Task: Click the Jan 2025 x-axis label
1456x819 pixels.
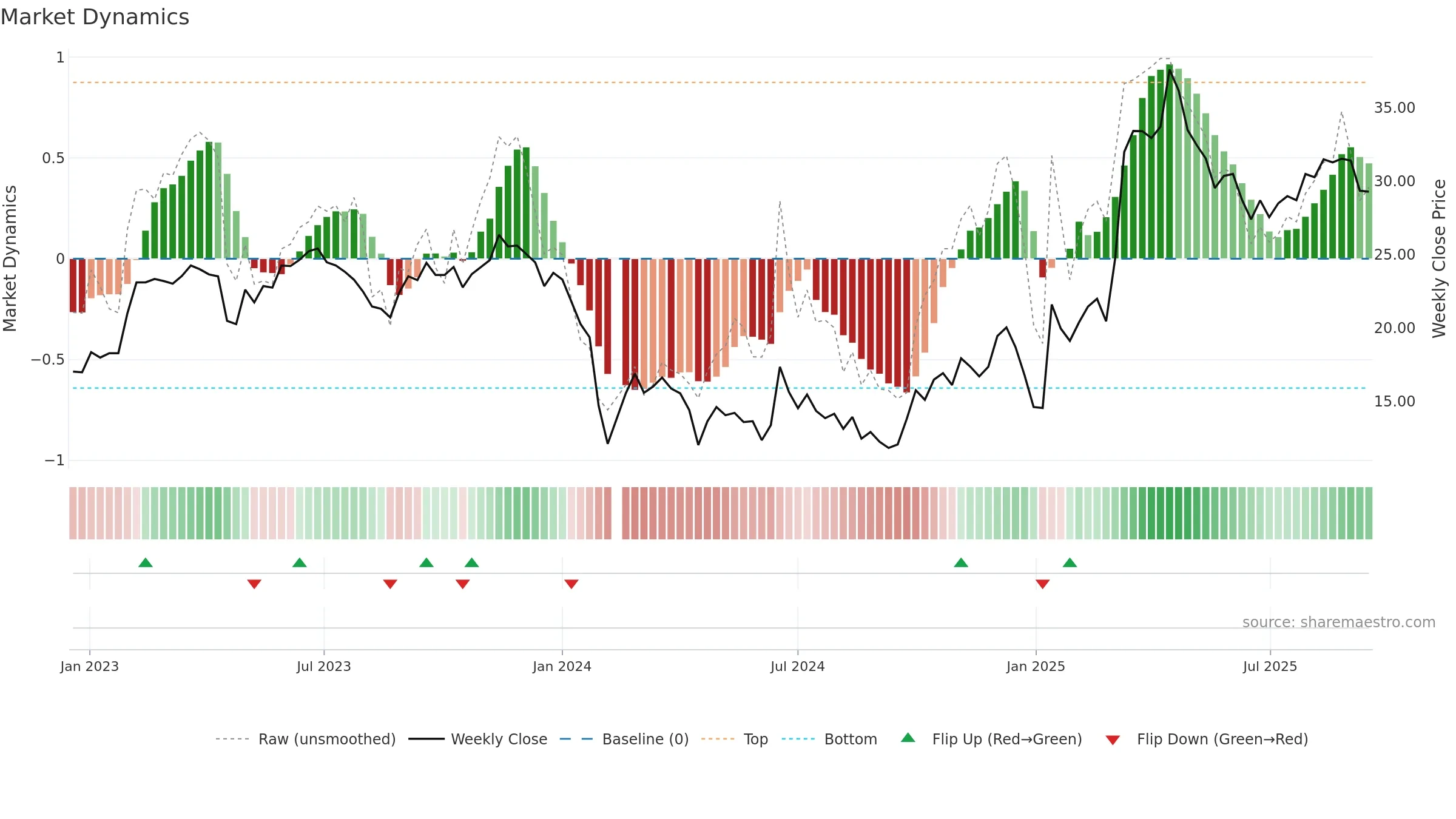Action: [1036, 666]
